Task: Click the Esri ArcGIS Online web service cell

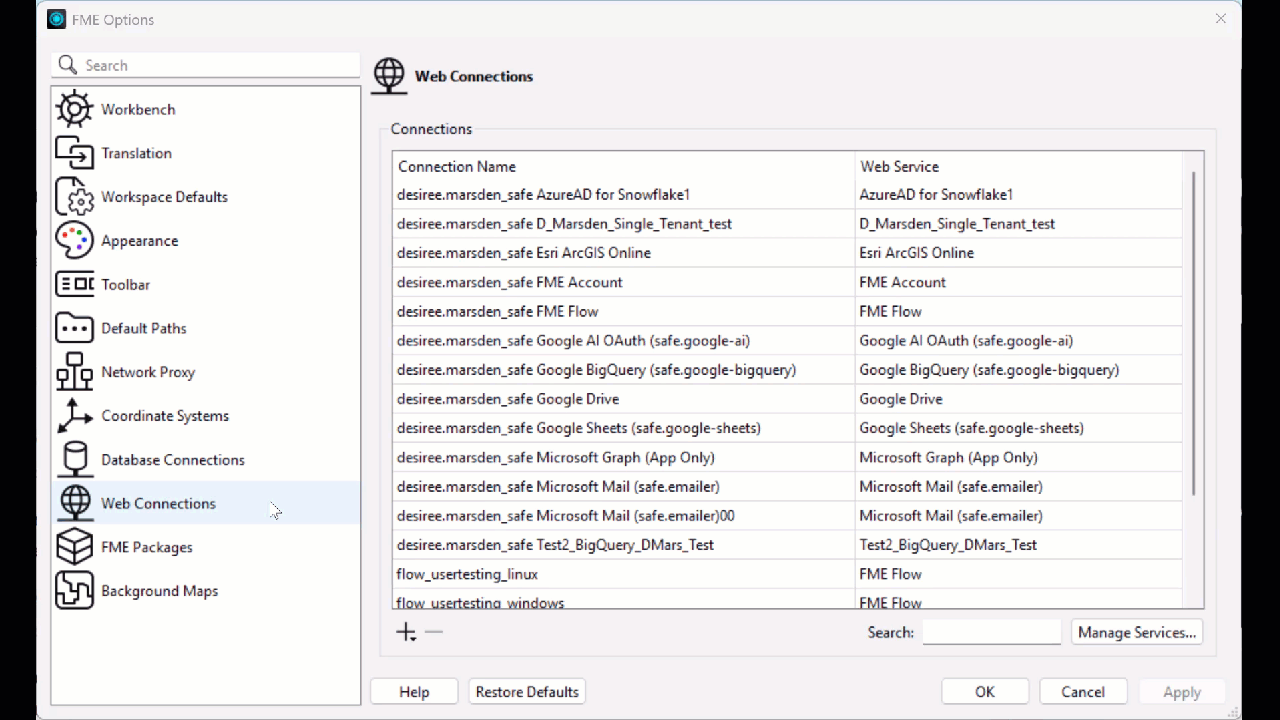Action: click(x=1018, y=253)
